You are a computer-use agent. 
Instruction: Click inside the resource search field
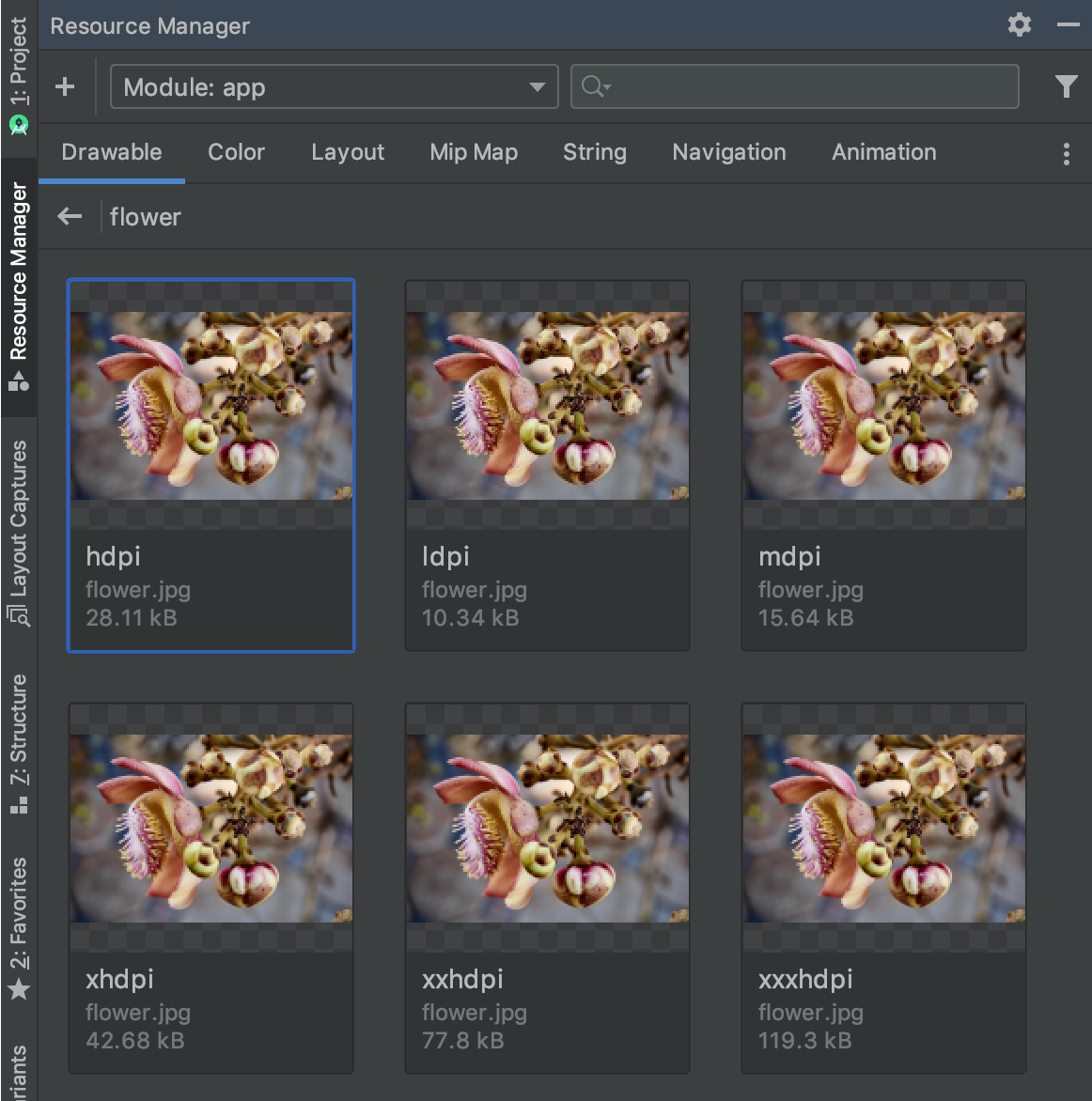coord(808,86)
